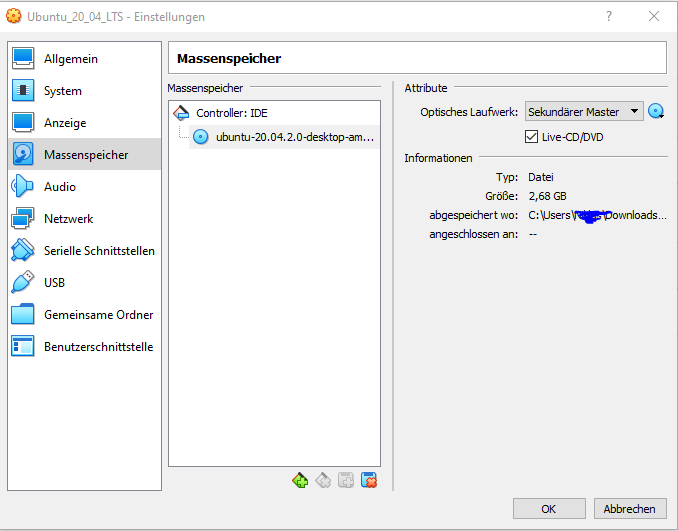Click the 'Optisches Laufwerk:' label

tap(469, 112)
